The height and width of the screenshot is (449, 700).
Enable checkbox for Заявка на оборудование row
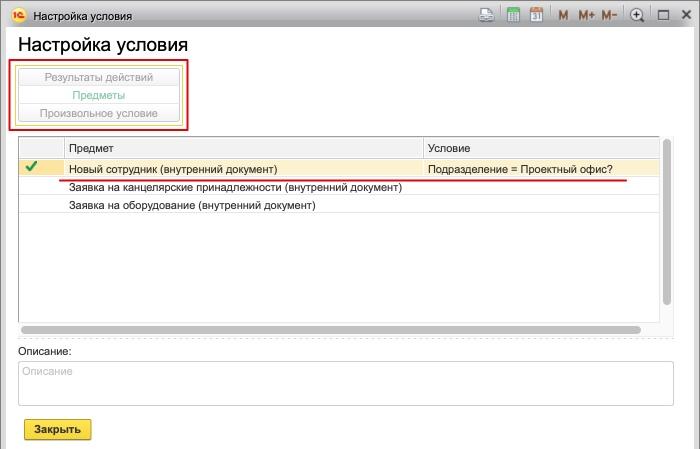coord(32,205)
